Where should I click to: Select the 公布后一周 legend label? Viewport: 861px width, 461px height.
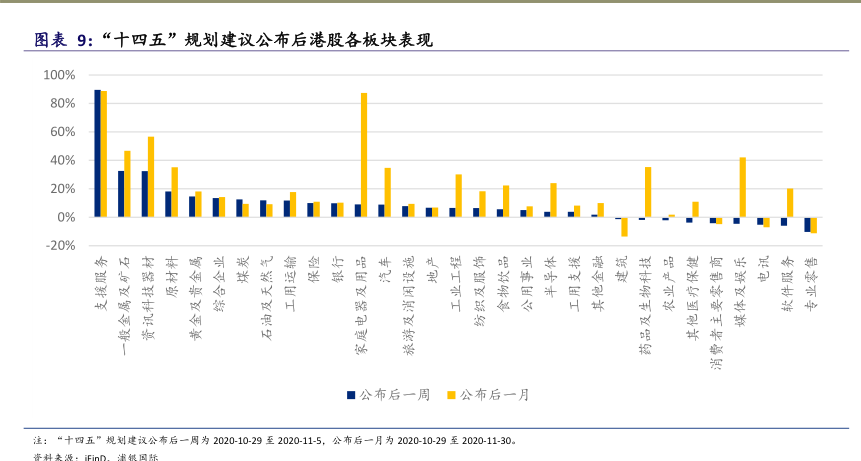[x=394, y=395]
